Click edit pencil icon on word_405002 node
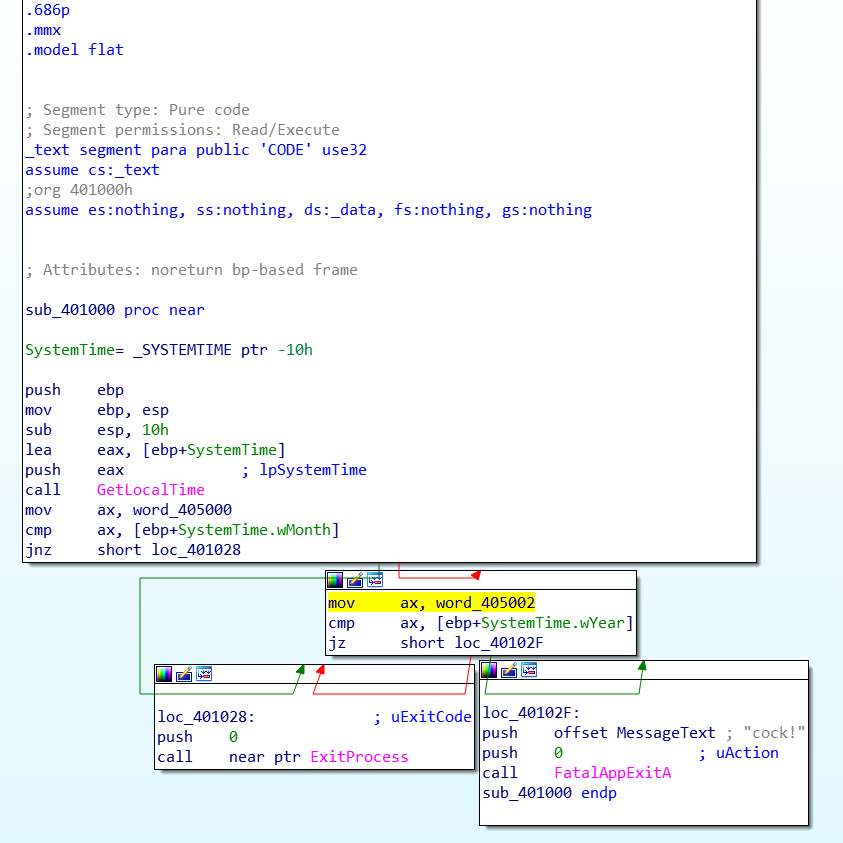The height and width of the screenshot is (843, 843). (355, 580)
